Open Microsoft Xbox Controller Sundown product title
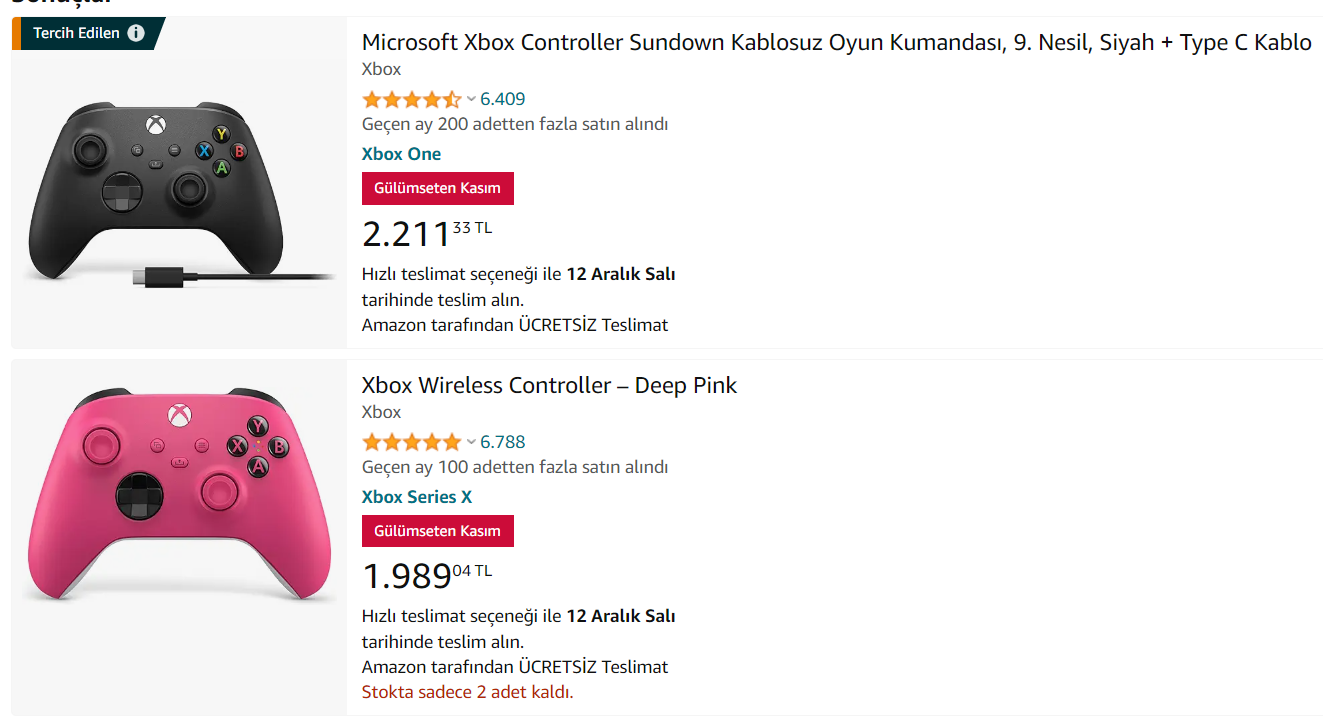The image size is (1323, 720). [836, 42]
